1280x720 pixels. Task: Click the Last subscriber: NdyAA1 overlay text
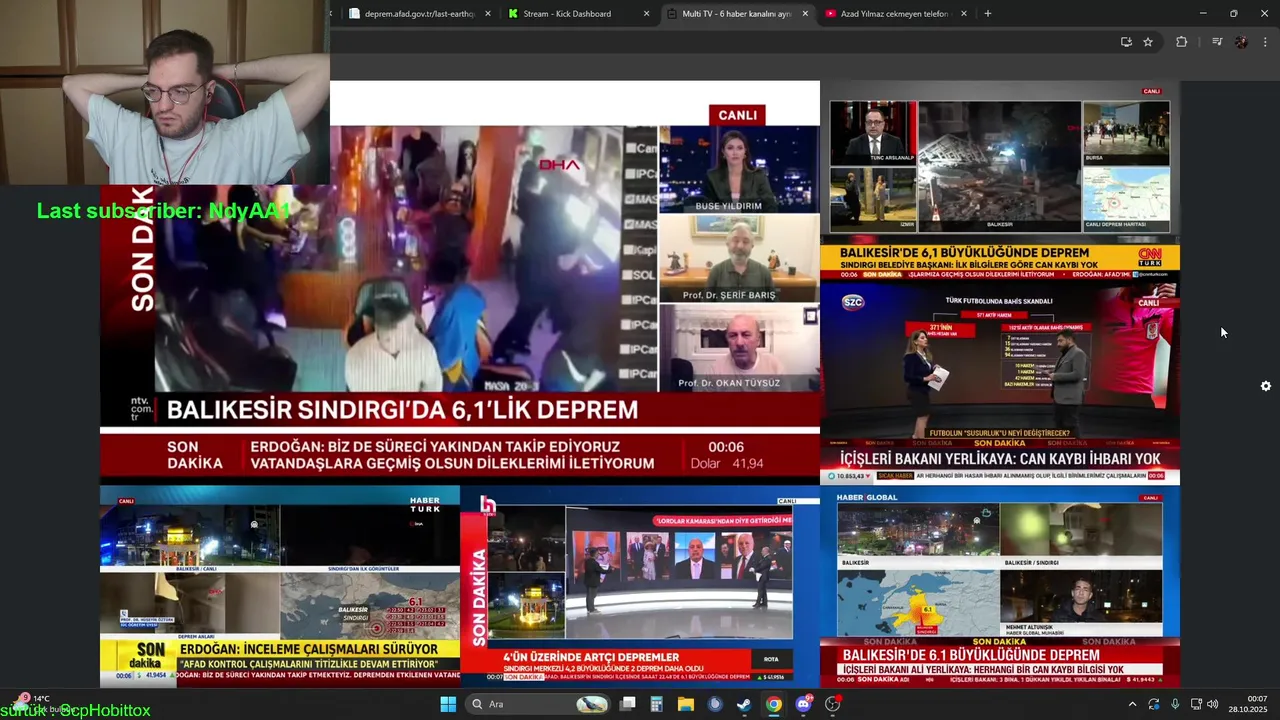(163, 211)
